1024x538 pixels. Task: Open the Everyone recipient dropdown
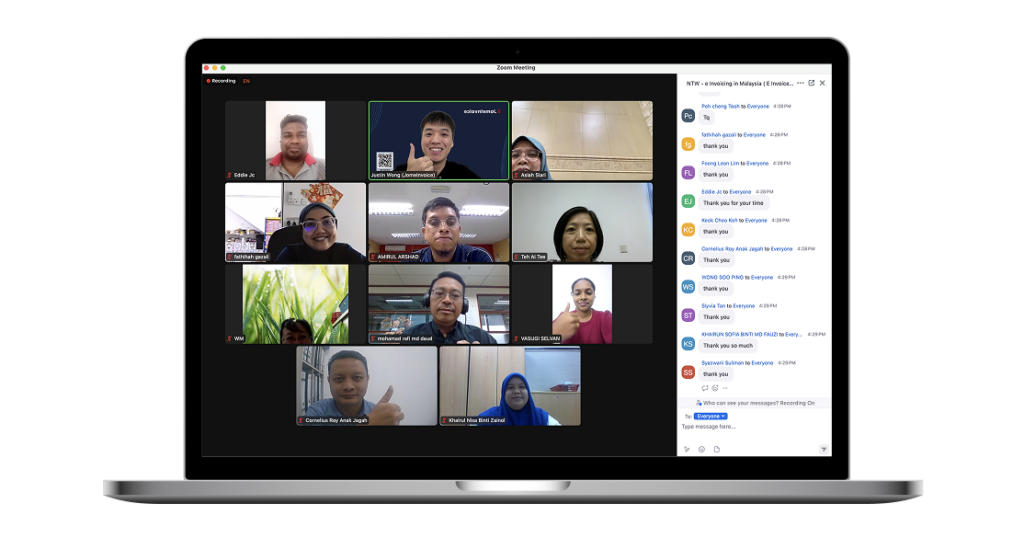710,415
